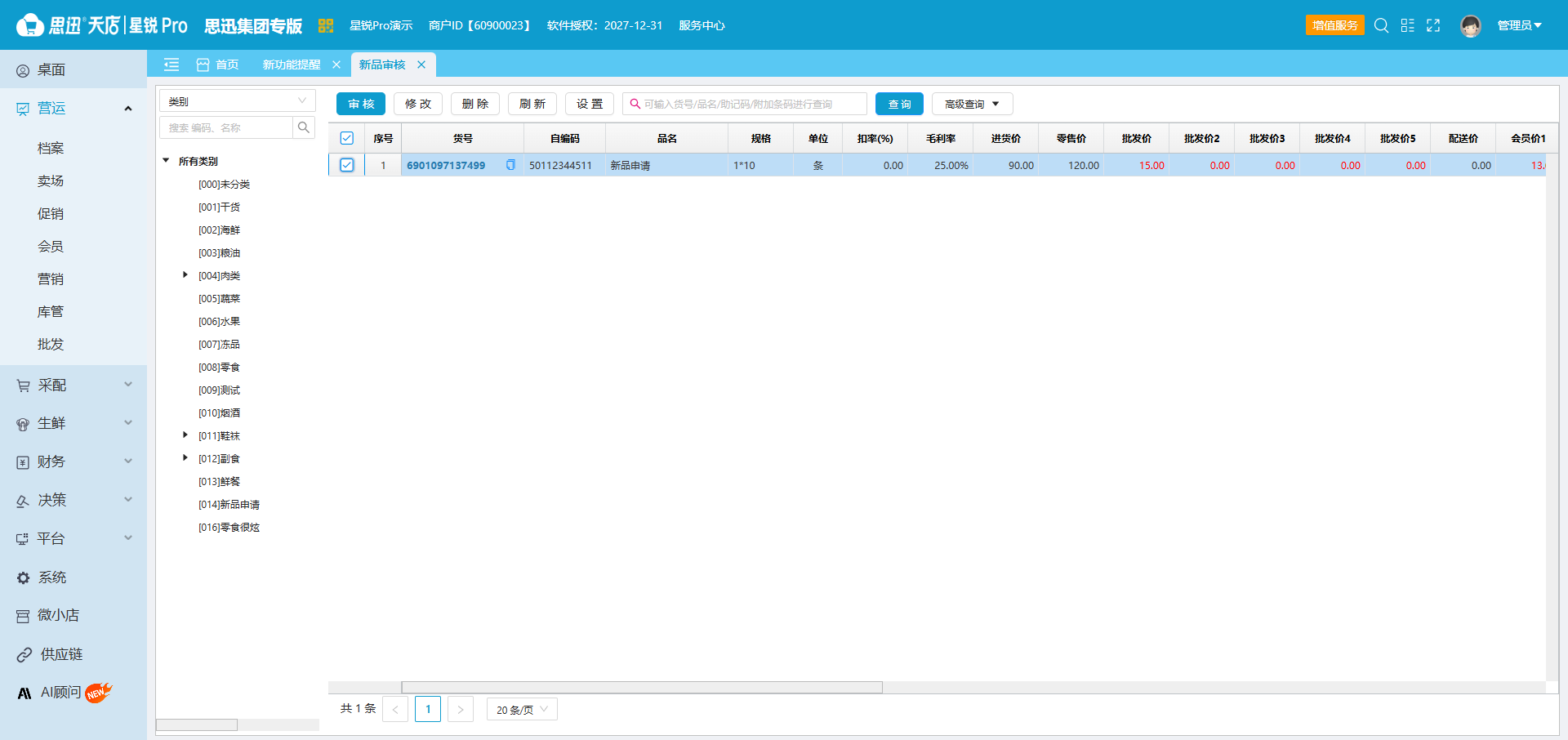Focus the 货号/品名 search input

(x=745, y=104)
